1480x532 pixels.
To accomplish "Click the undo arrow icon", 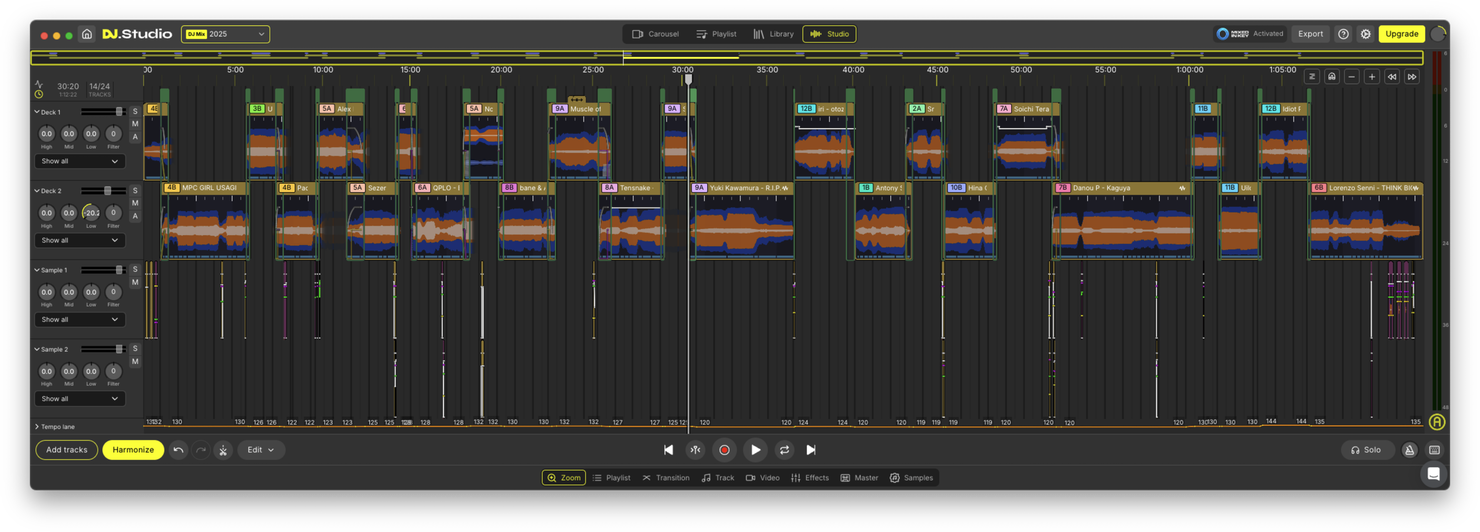I will click(178, 450).
